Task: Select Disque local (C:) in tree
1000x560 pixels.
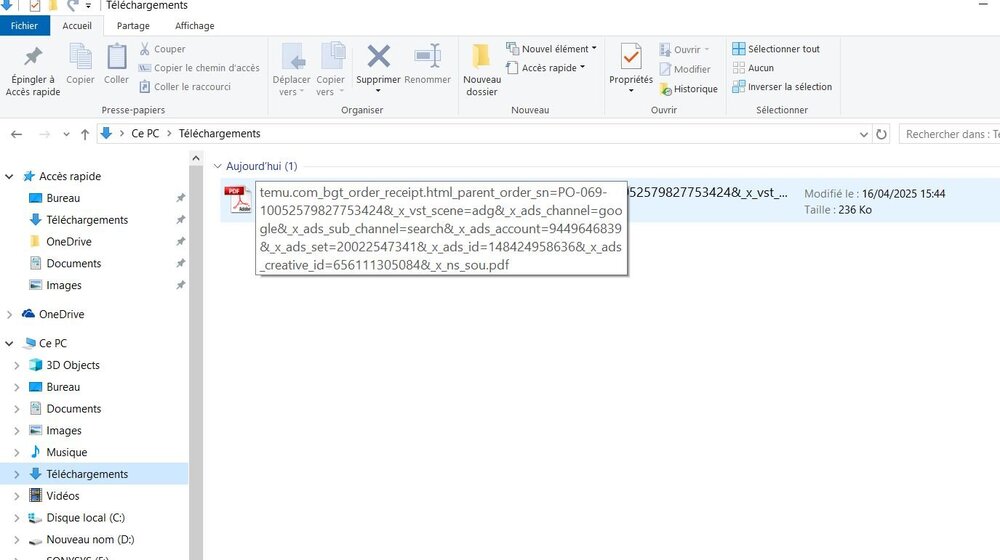Action: 85,518
